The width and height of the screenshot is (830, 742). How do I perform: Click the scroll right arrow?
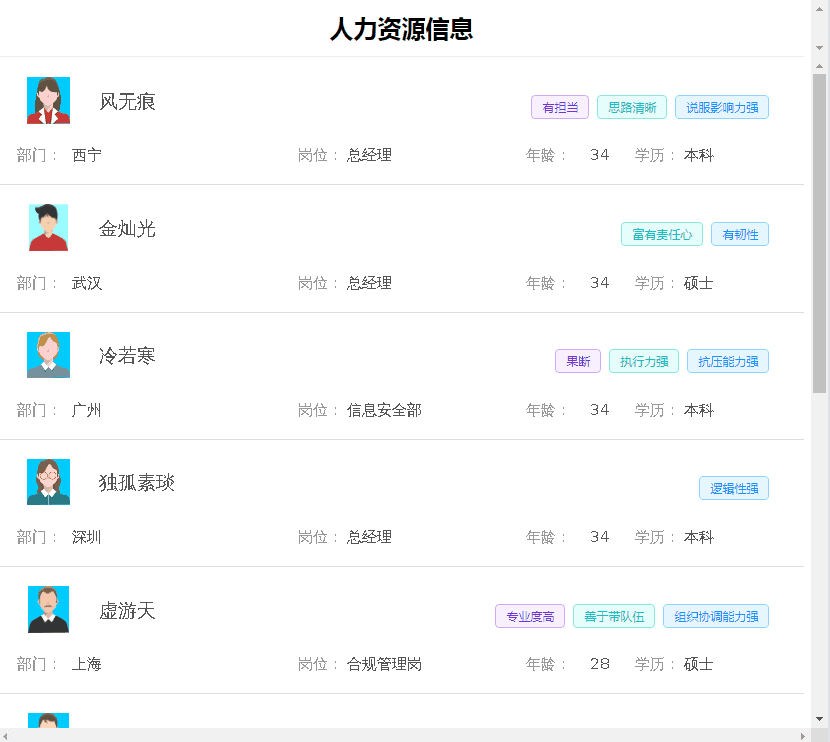click(803, 735)
